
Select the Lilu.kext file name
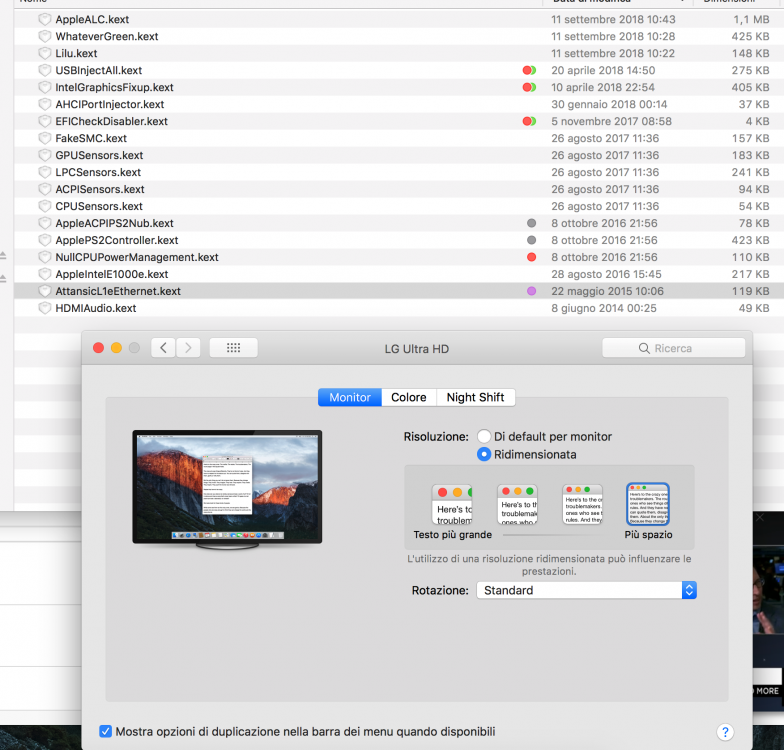[76, 54]
